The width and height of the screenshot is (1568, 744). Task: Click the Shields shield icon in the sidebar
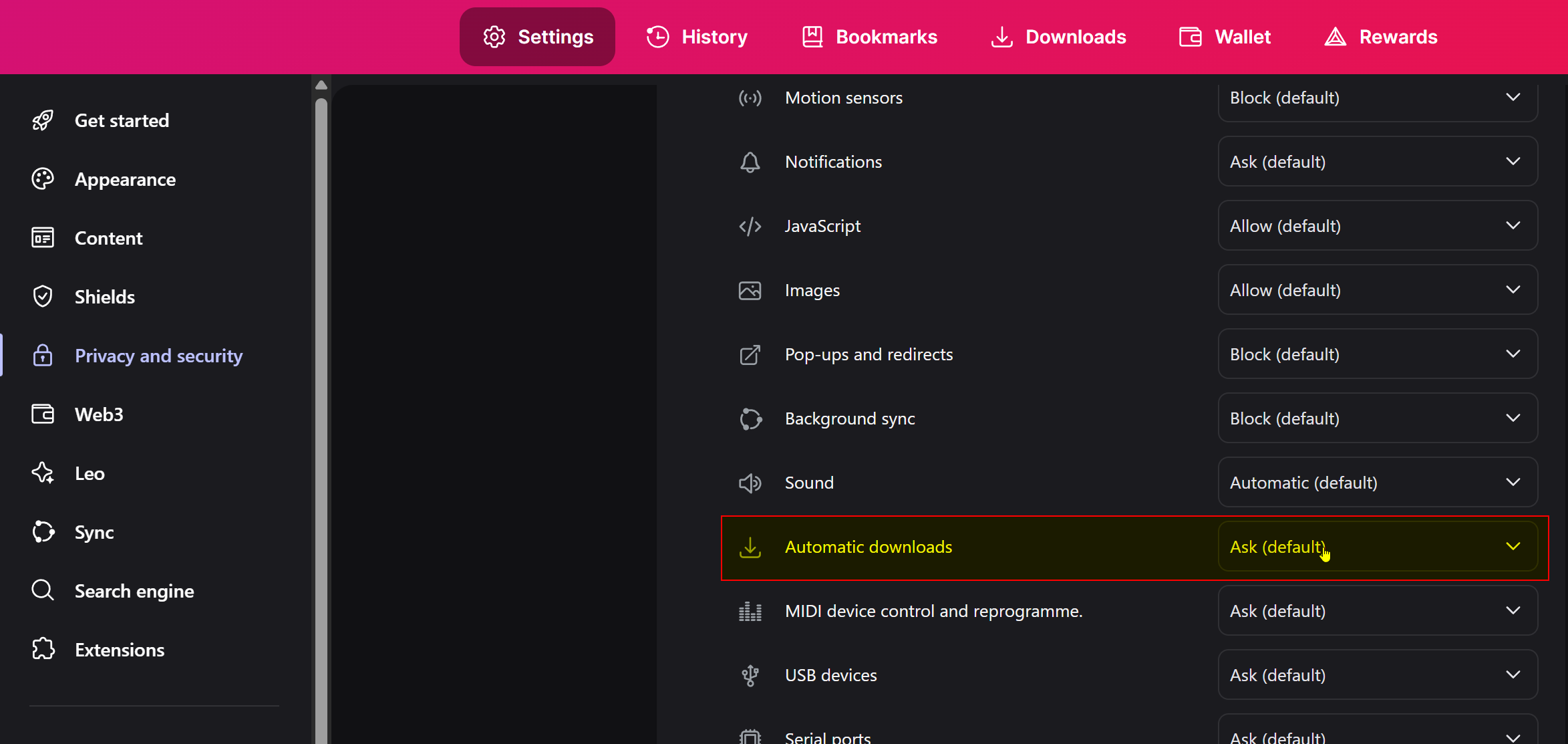[43, 297]
